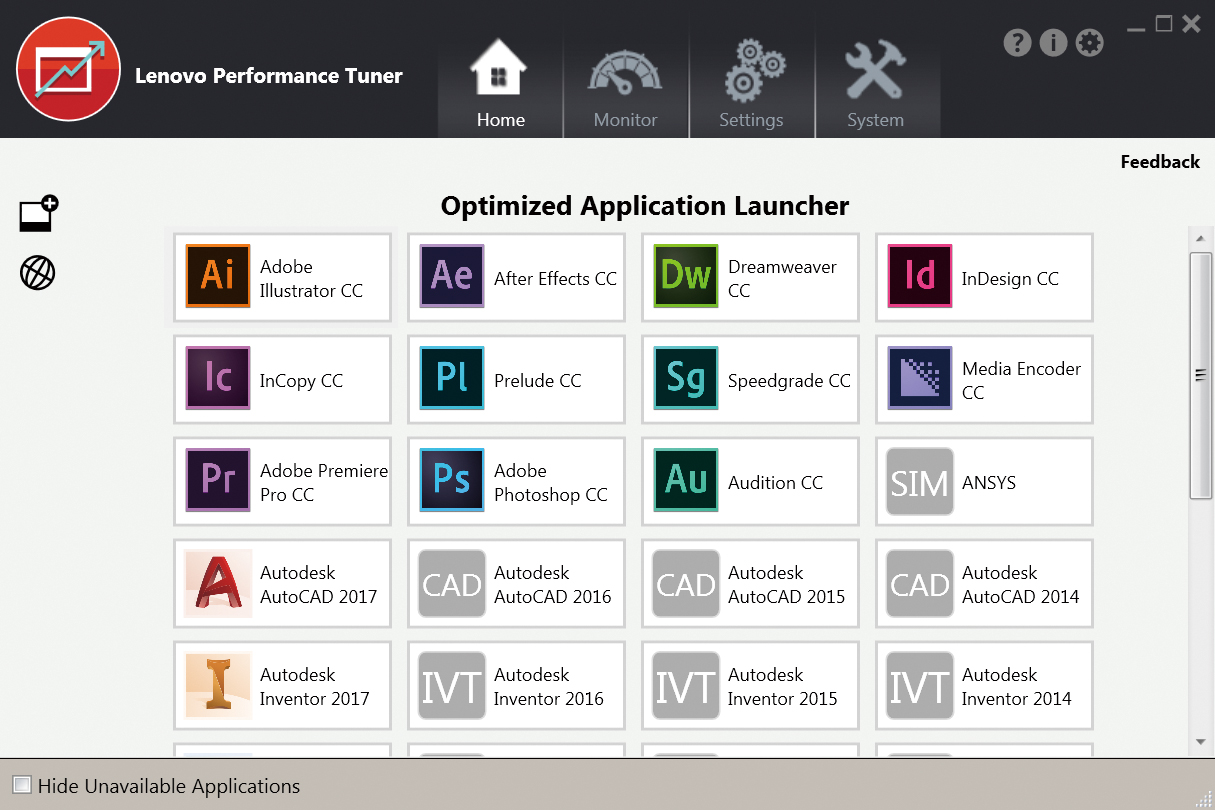Click the "Autodesk AutoCAD 2015" label
This screenshot has height=810, width=1215.
(786, 585)
